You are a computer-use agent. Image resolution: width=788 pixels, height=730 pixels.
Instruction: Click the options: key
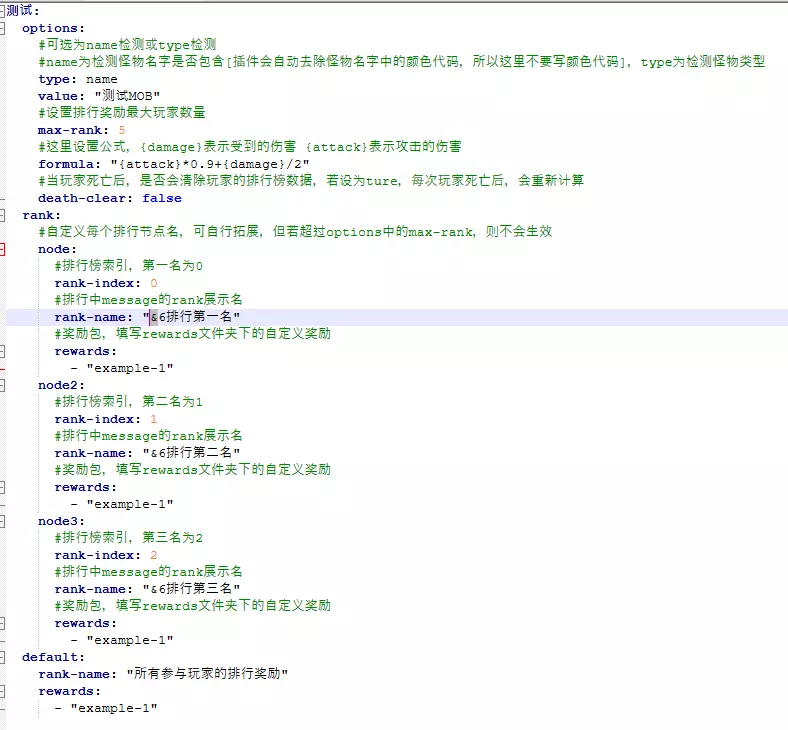[53, 28]
